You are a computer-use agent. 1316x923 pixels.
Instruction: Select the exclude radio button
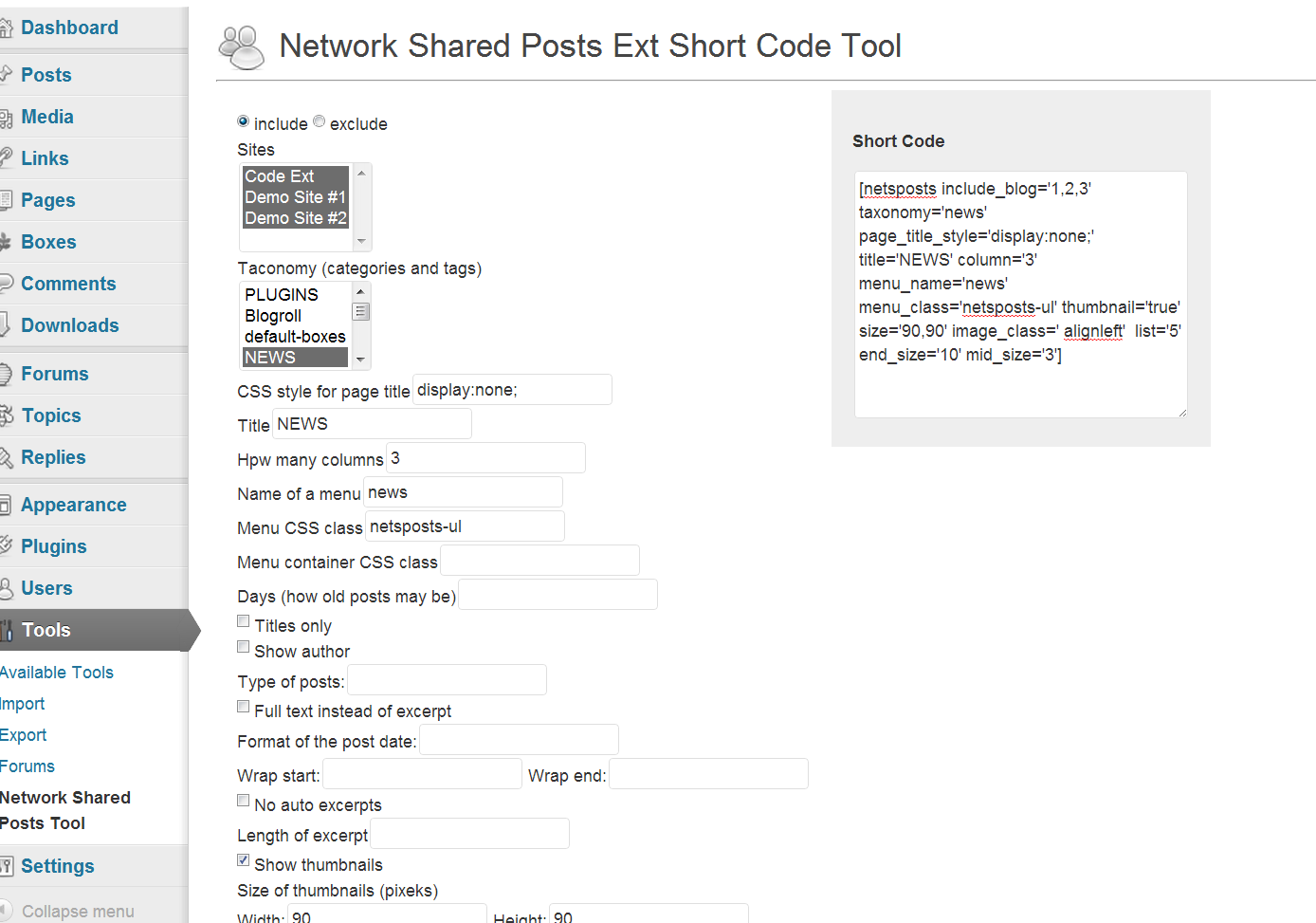320,121
